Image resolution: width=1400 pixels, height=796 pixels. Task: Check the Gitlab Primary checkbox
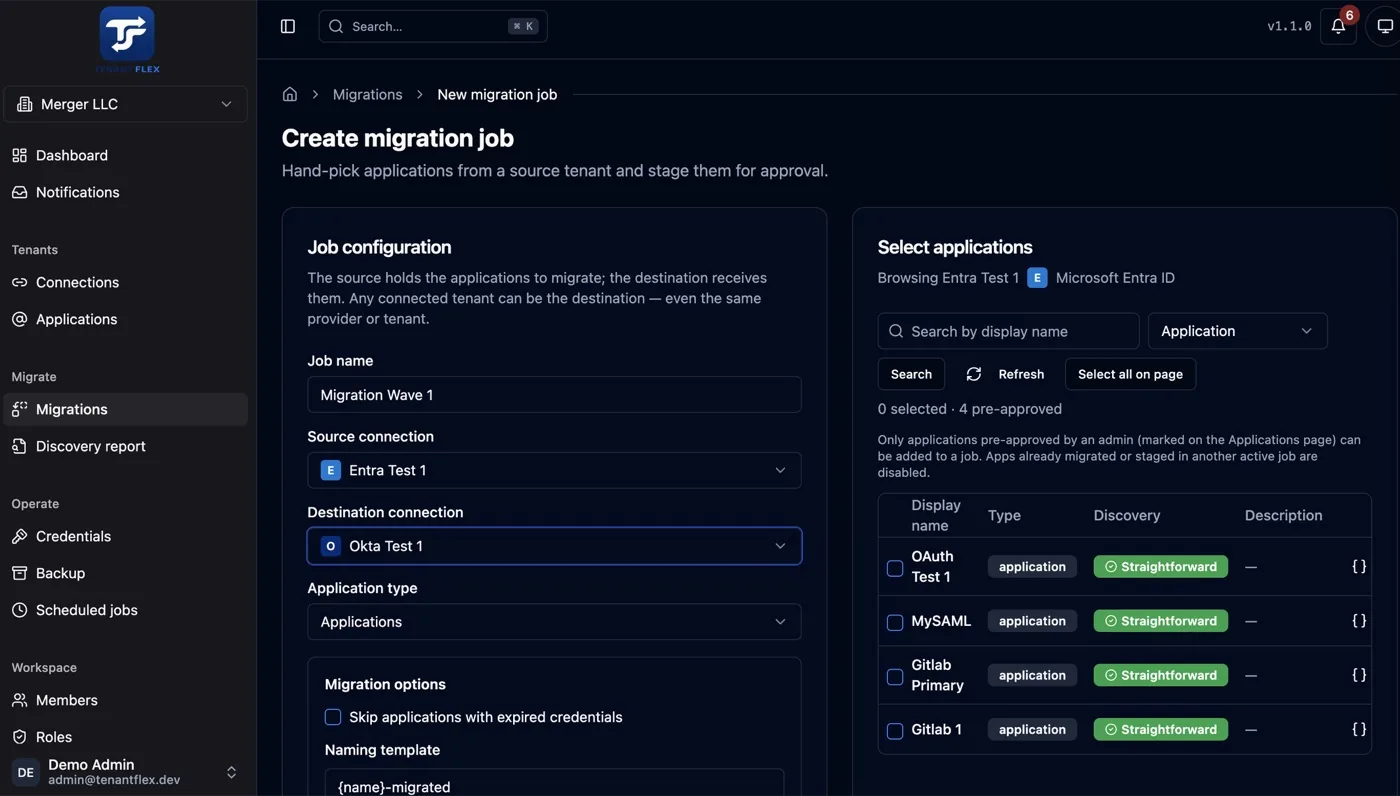tap(895, 677)
